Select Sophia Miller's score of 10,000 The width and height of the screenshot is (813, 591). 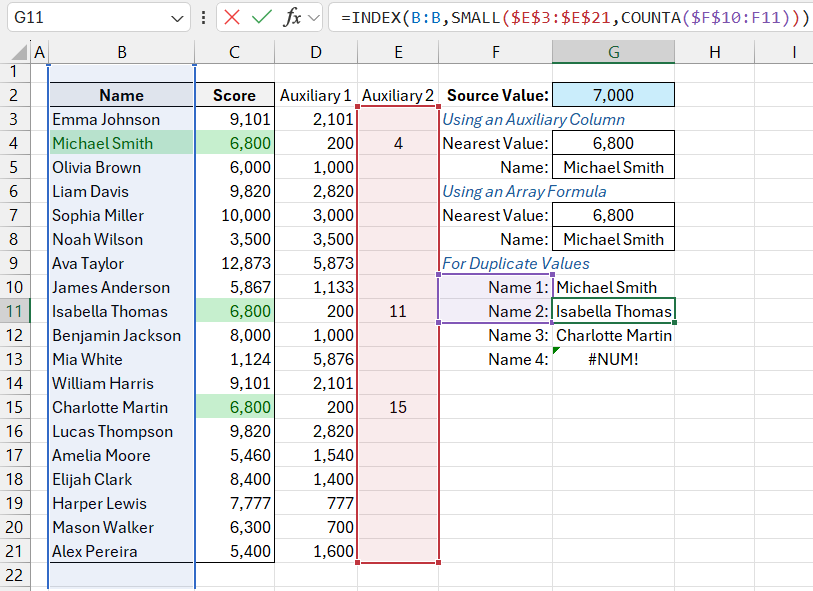(234, 215)
